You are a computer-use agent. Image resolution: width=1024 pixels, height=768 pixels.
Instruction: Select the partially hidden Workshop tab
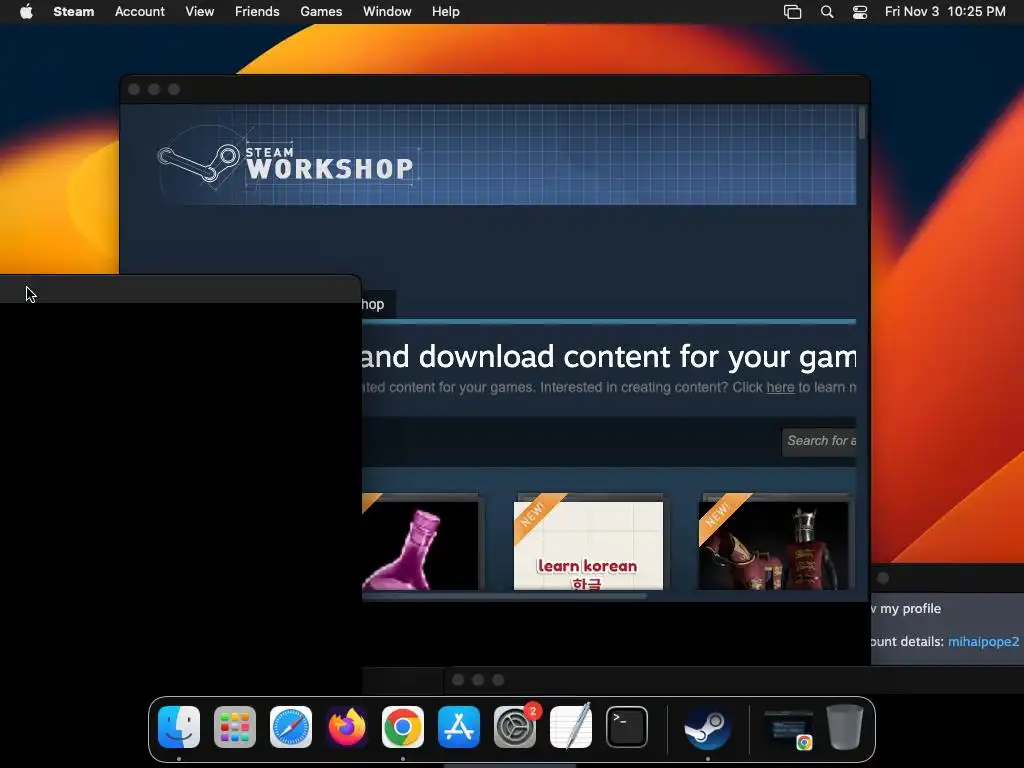tap(378, 304)
